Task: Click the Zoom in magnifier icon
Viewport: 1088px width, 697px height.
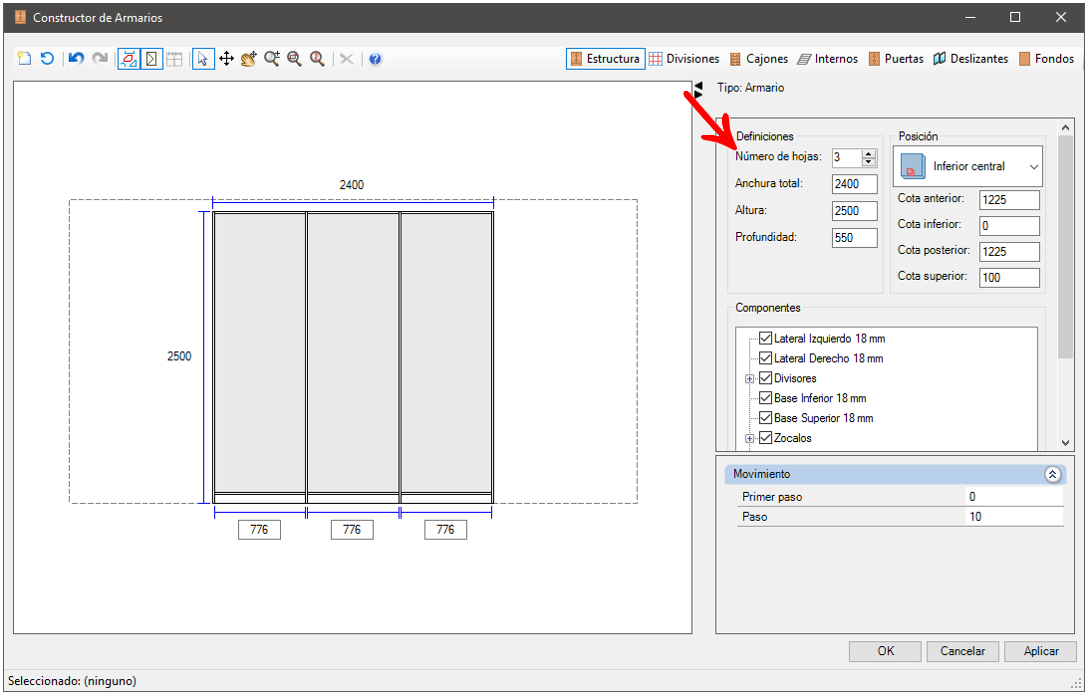Action: tap(271, 59)
